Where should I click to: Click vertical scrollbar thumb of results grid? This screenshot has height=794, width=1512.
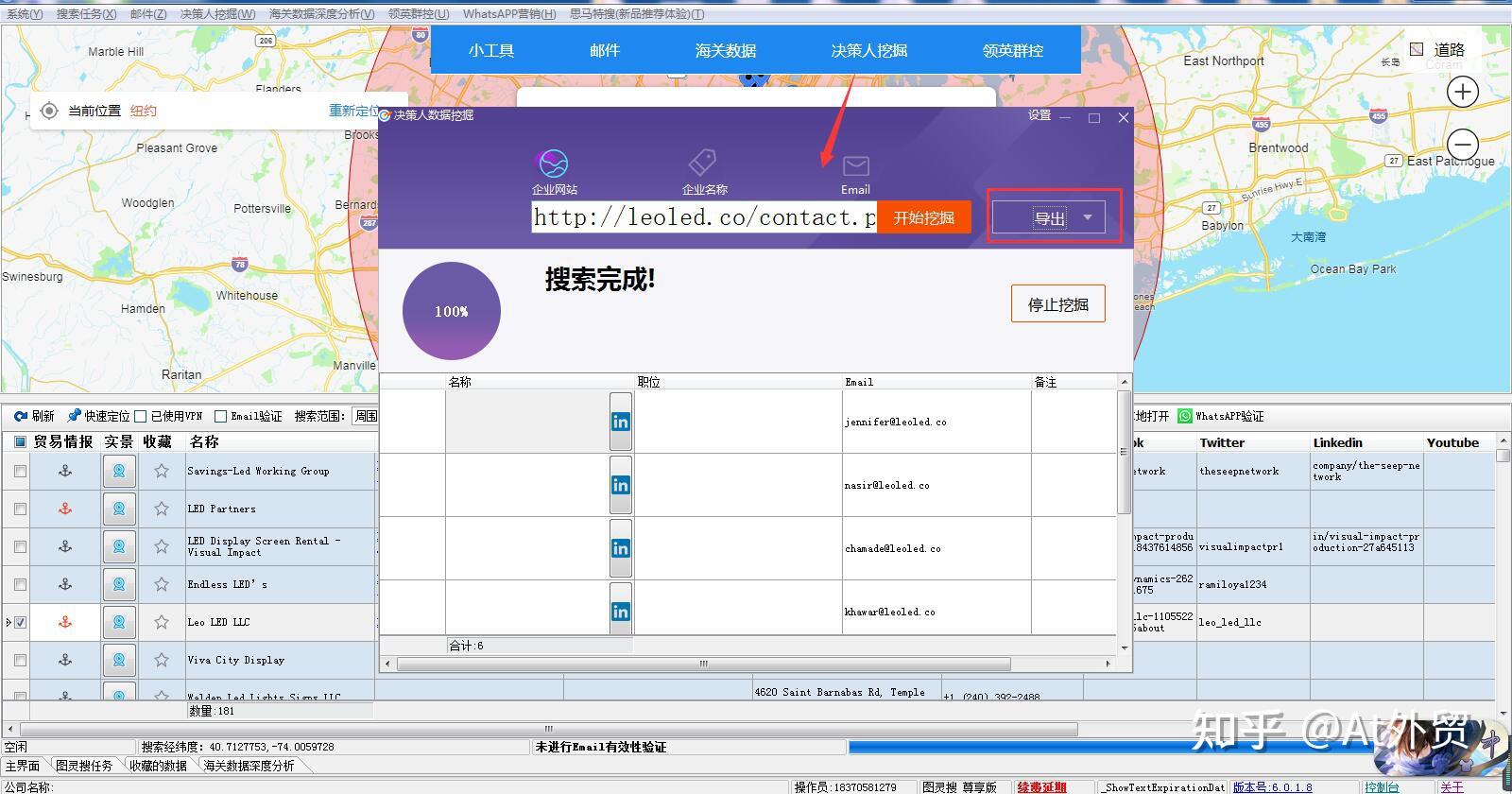(x=1125, y=452)
